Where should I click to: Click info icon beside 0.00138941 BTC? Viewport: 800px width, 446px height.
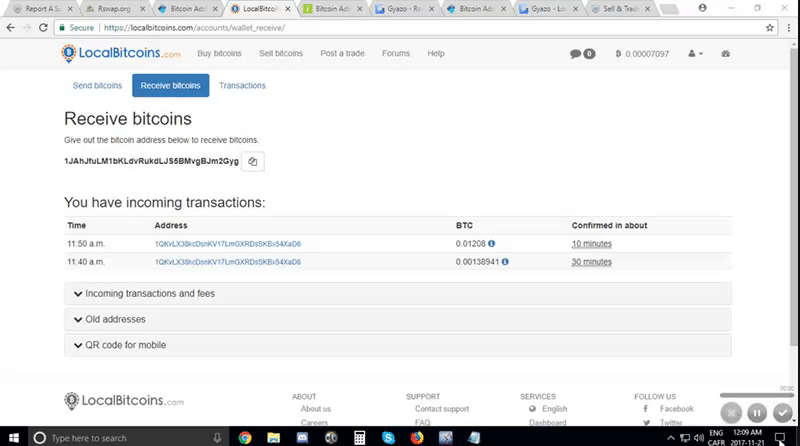pyautogui.click(x=505, y=262)
